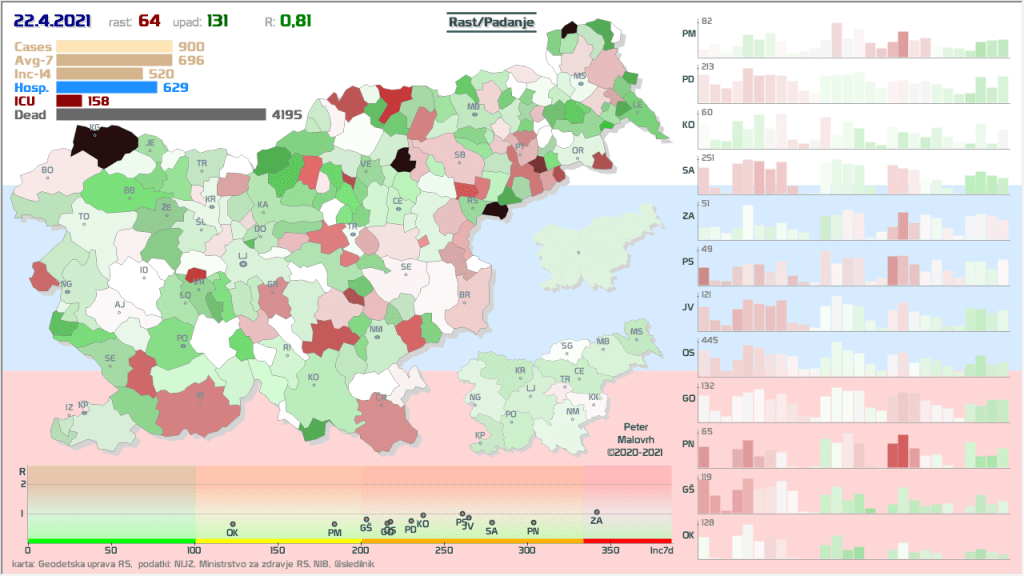Select the OK point in the scatter plot

[x=232, y=525]
